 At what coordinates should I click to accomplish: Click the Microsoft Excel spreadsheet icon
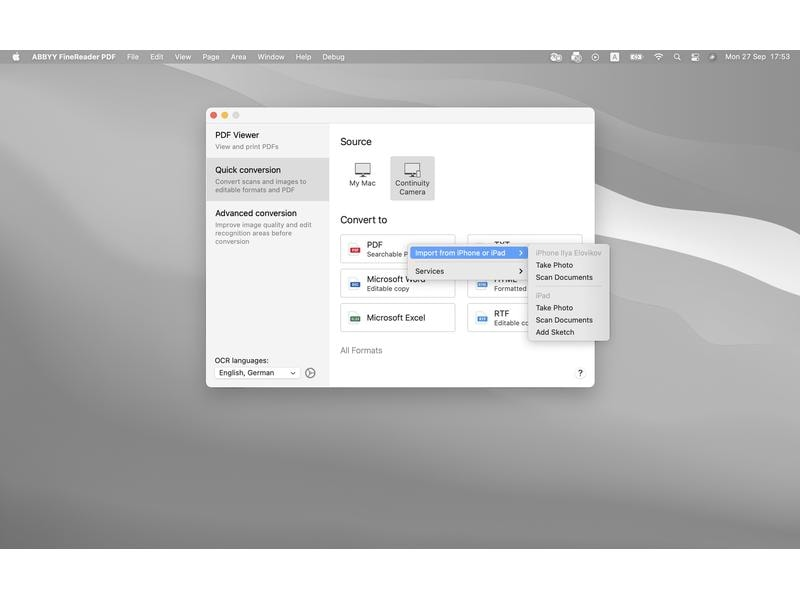click(x=355, y=318)
